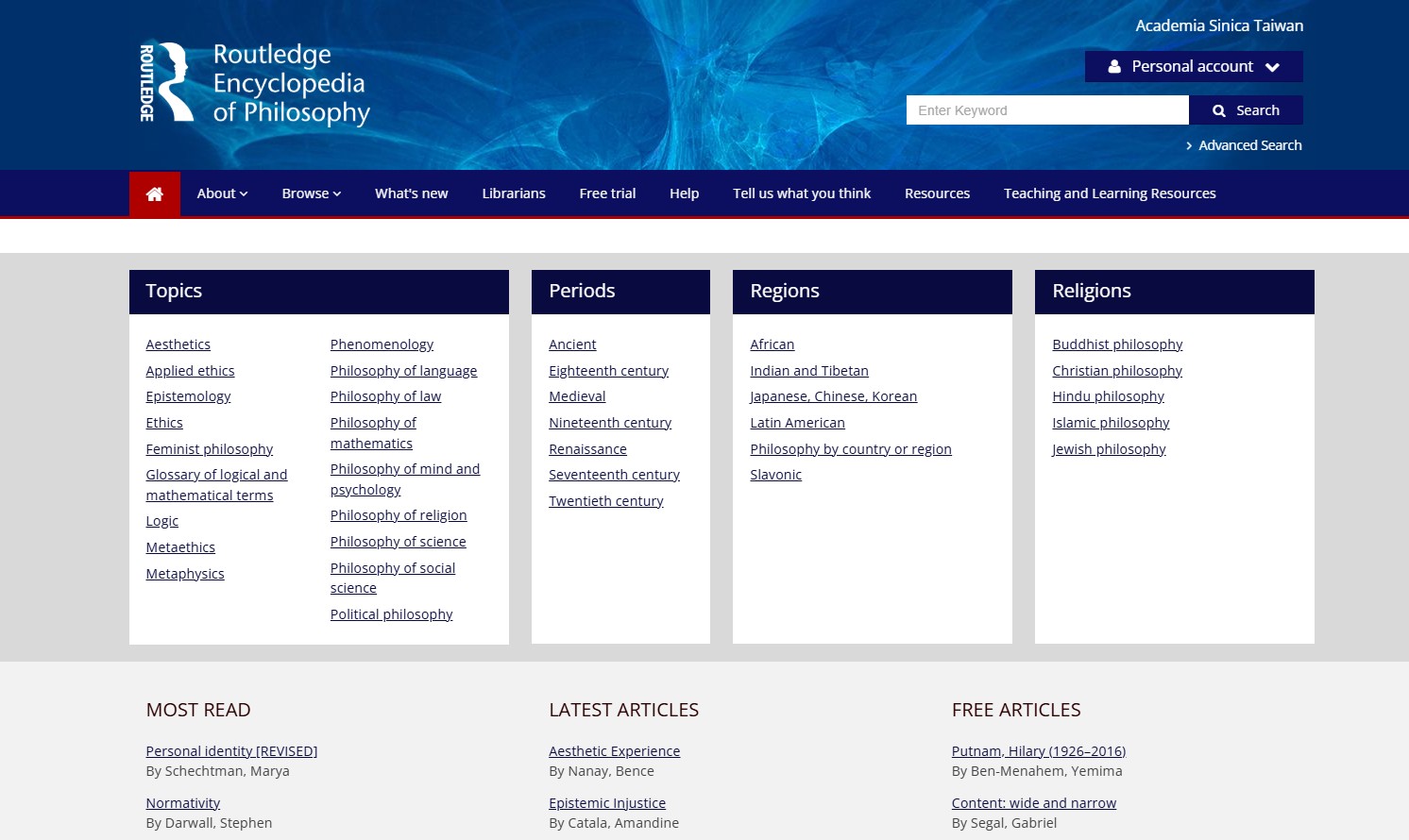Viewport: 1409px width, 840px height.
Task: Browse the Slavonic region
Action: pyautogui.click(x=775, y=475)
